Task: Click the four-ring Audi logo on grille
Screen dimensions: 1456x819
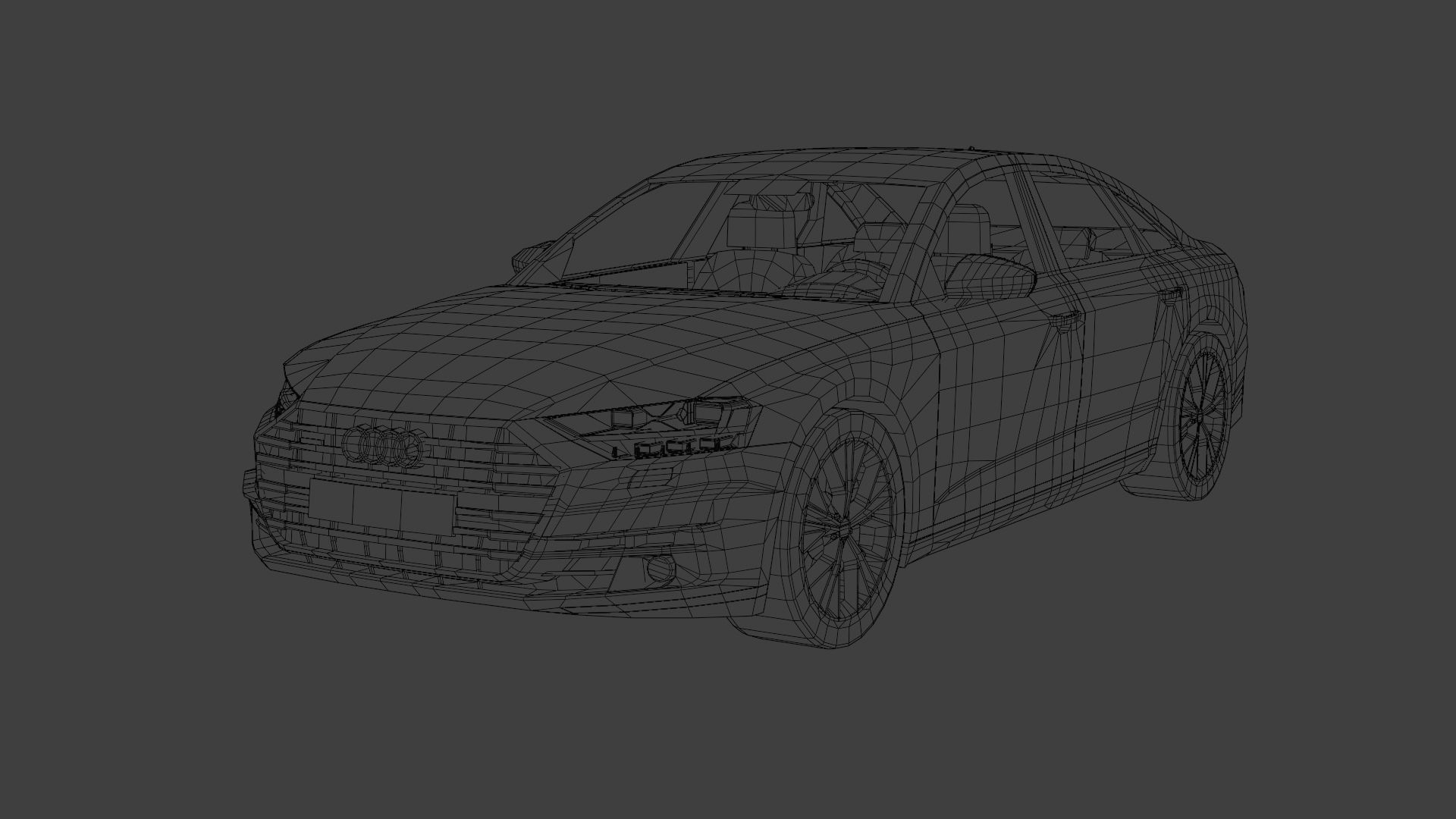Action: [381, 447]
